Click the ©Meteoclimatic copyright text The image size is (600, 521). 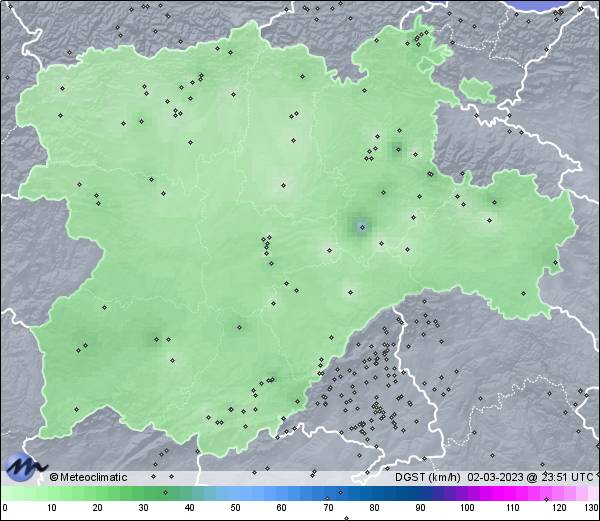pos(88,477)
